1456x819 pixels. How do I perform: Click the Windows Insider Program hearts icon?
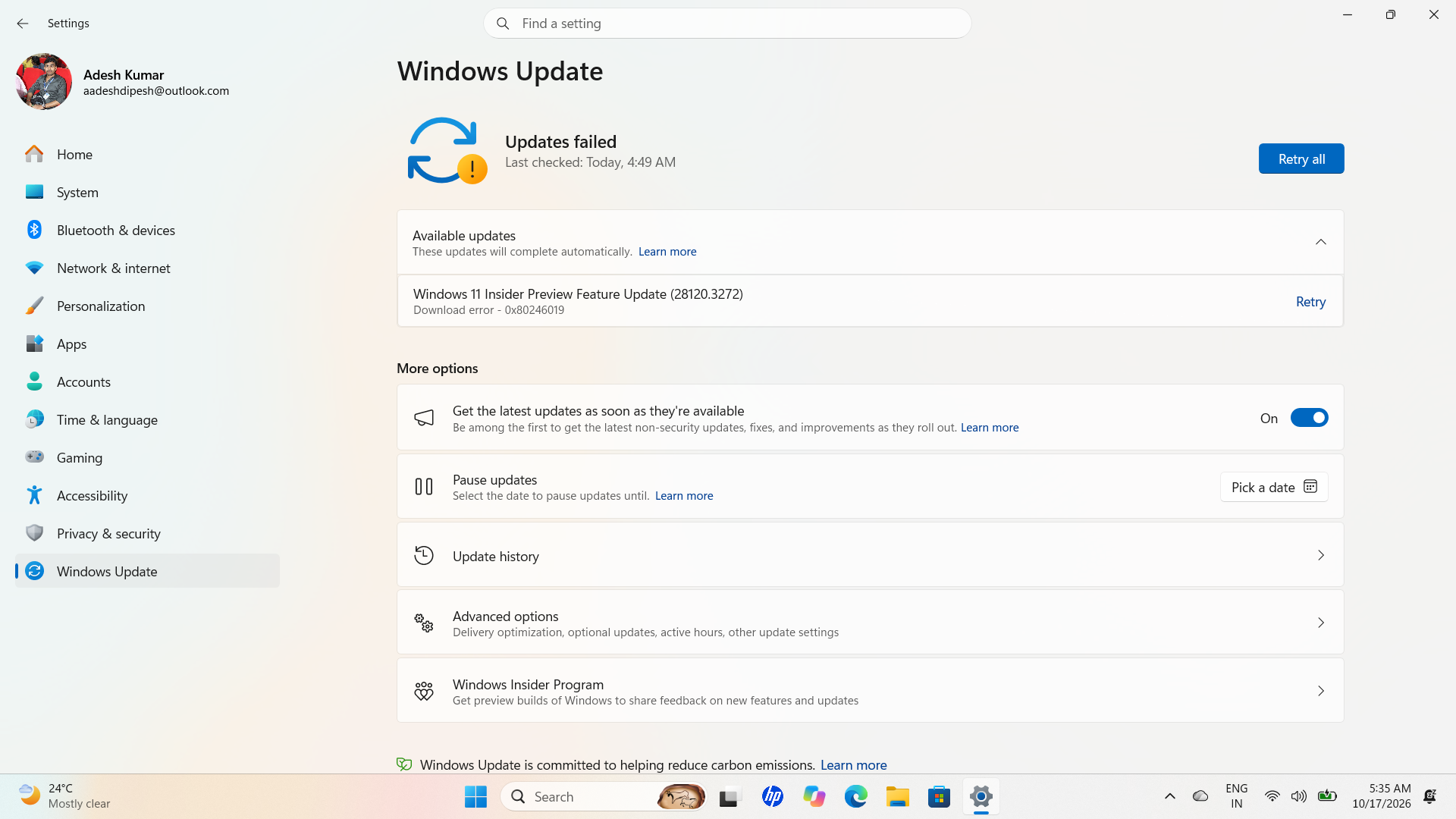coord(424,692)
